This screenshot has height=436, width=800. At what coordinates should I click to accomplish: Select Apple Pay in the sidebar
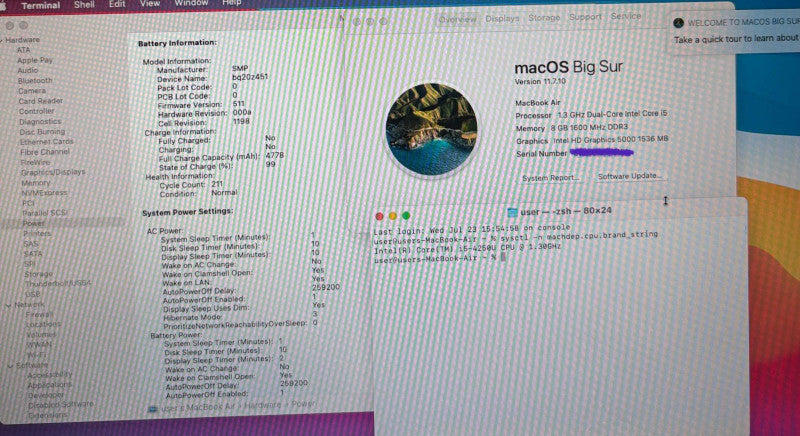point(35,60)
